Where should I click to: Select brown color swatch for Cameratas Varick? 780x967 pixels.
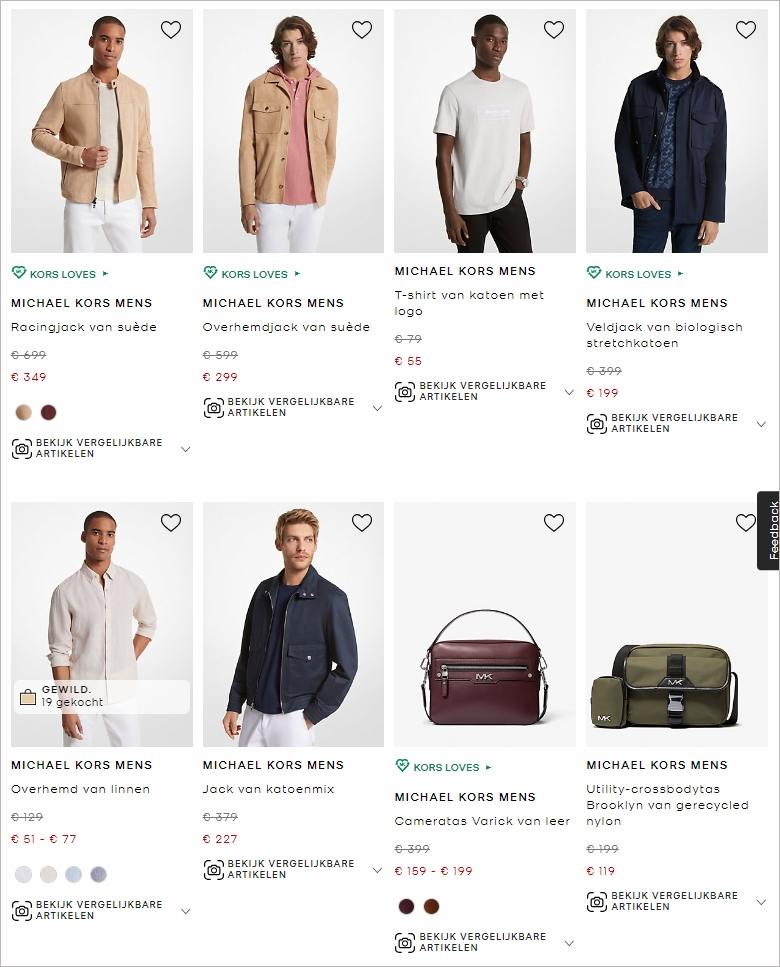tap(432, 906)
